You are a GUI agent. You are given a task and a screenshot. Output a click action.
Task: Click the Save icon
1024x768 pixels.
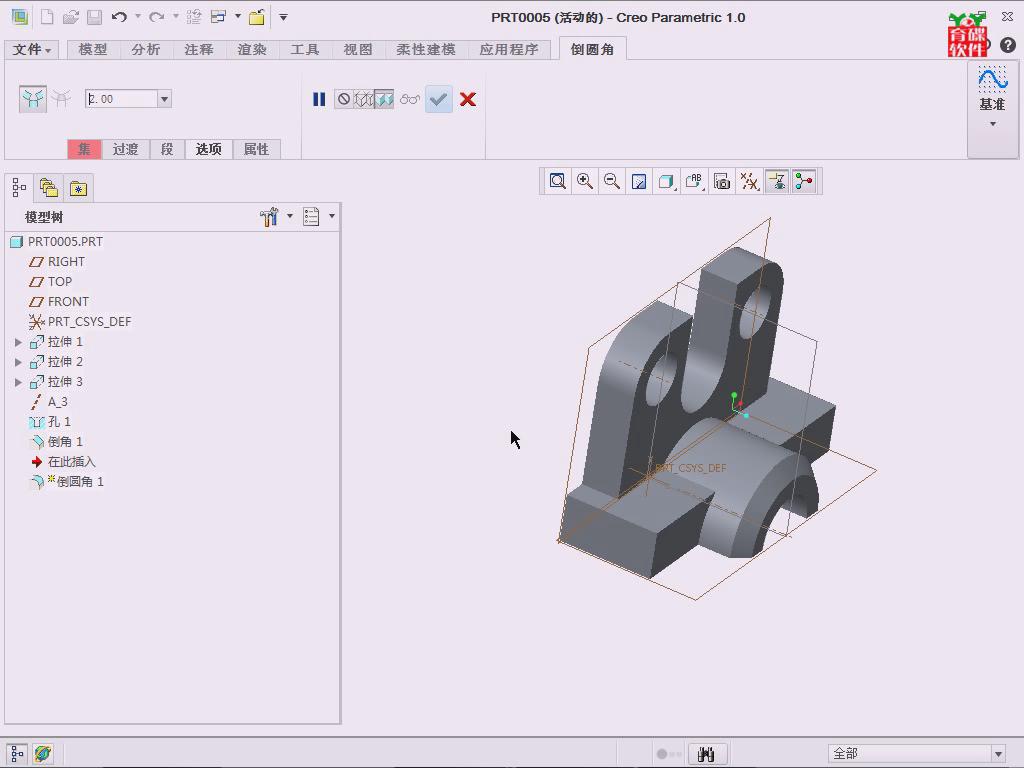[95, 17]
